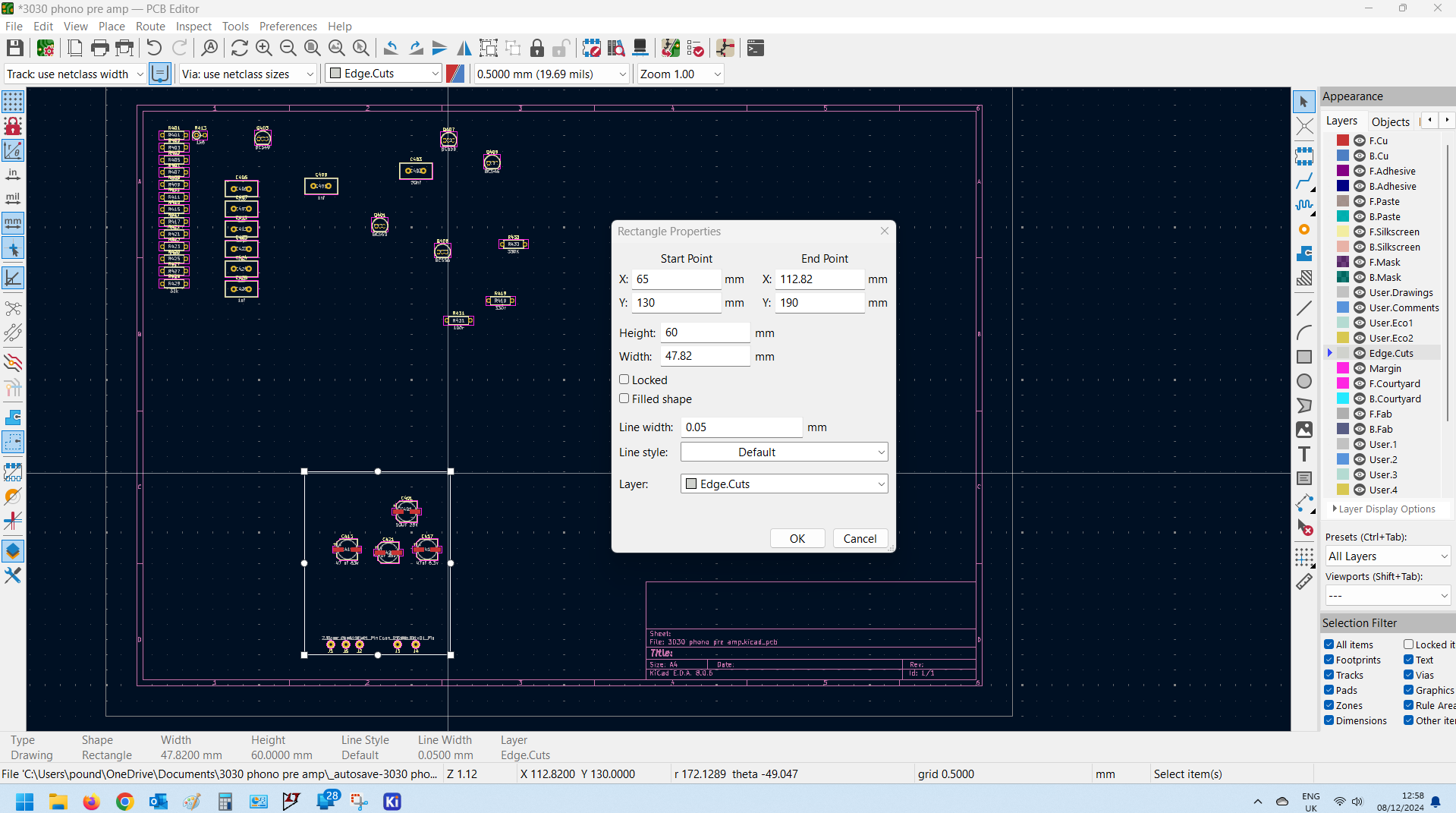Toggle grid display icon on left toolbar
This screenshot has height=813, width=1456.
click(13, 102)
